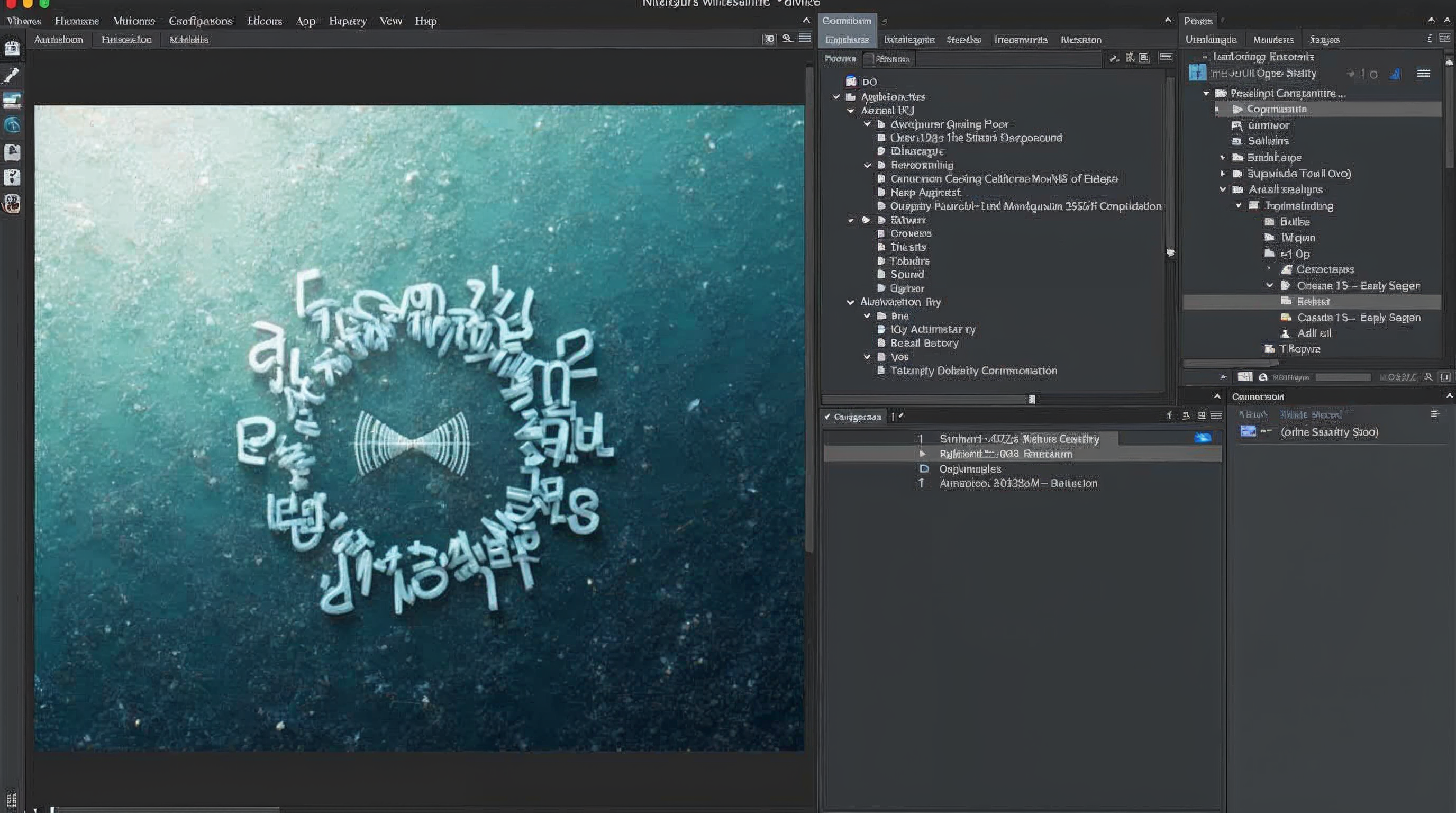Click the grid icon at the Pouss tabs' right end

(1445, 38)
